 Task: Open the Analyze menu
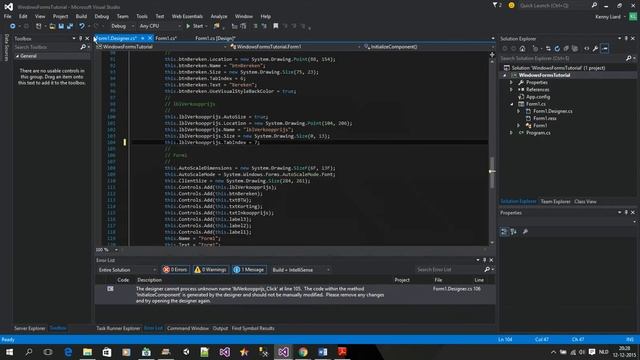(x=219, y=16)
